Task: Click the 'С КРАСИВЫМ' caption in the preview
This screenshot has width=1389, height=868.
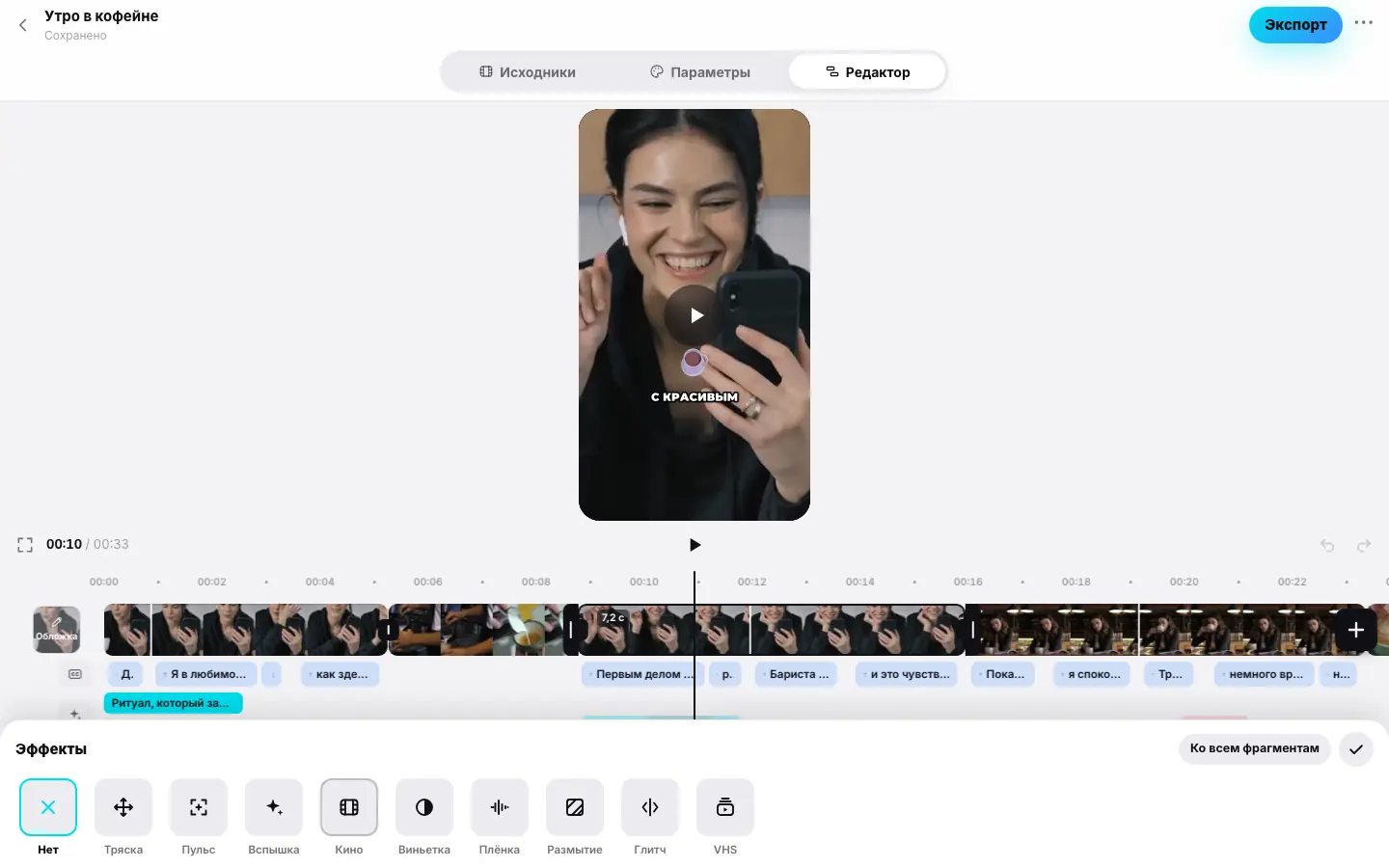Action: click(694, 396)
